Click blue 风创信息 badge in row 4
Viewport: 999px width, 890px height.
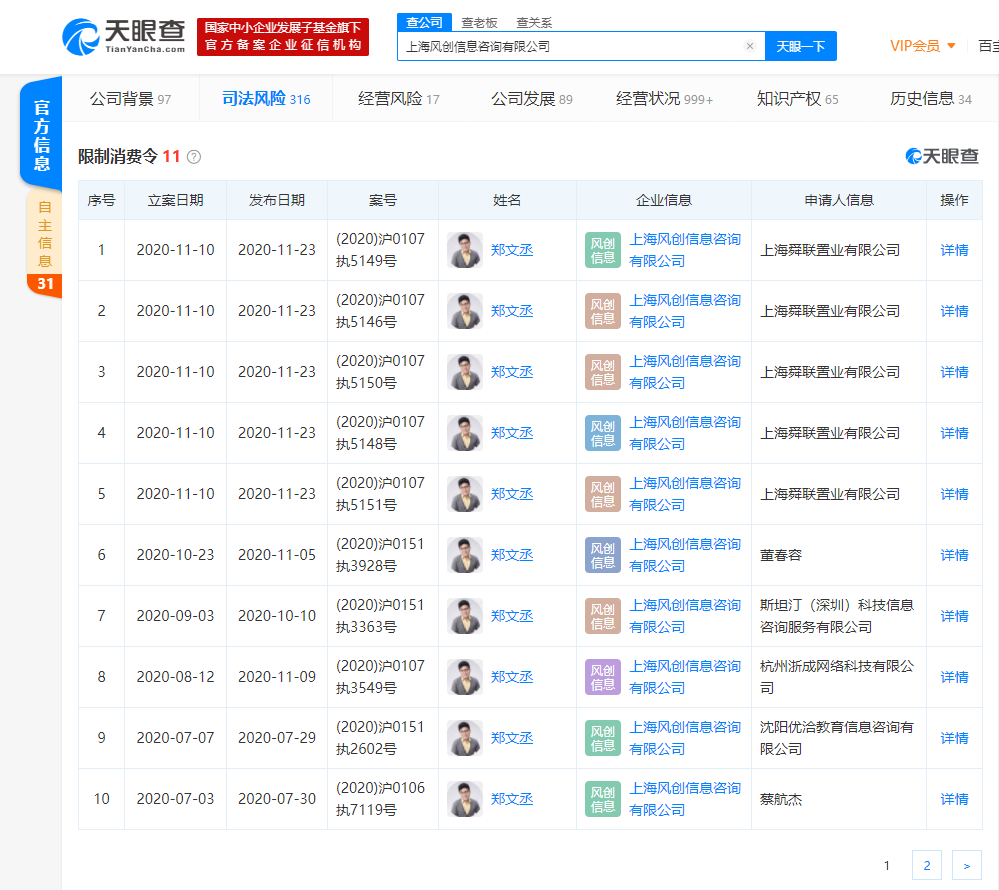pyautogui.click(x=603, y=433)
